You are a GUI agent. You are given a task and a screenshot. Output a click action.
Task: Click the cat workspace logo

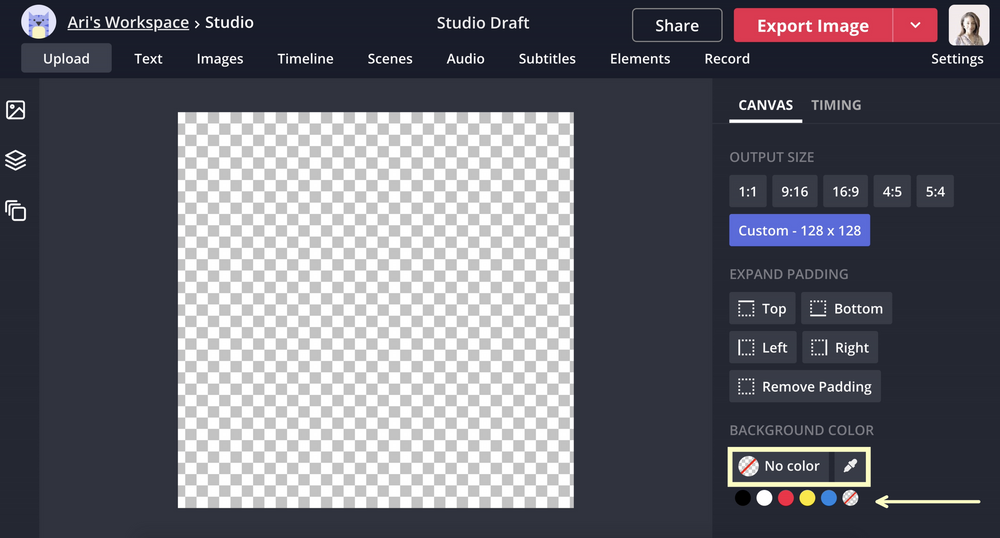click(38, 22)
